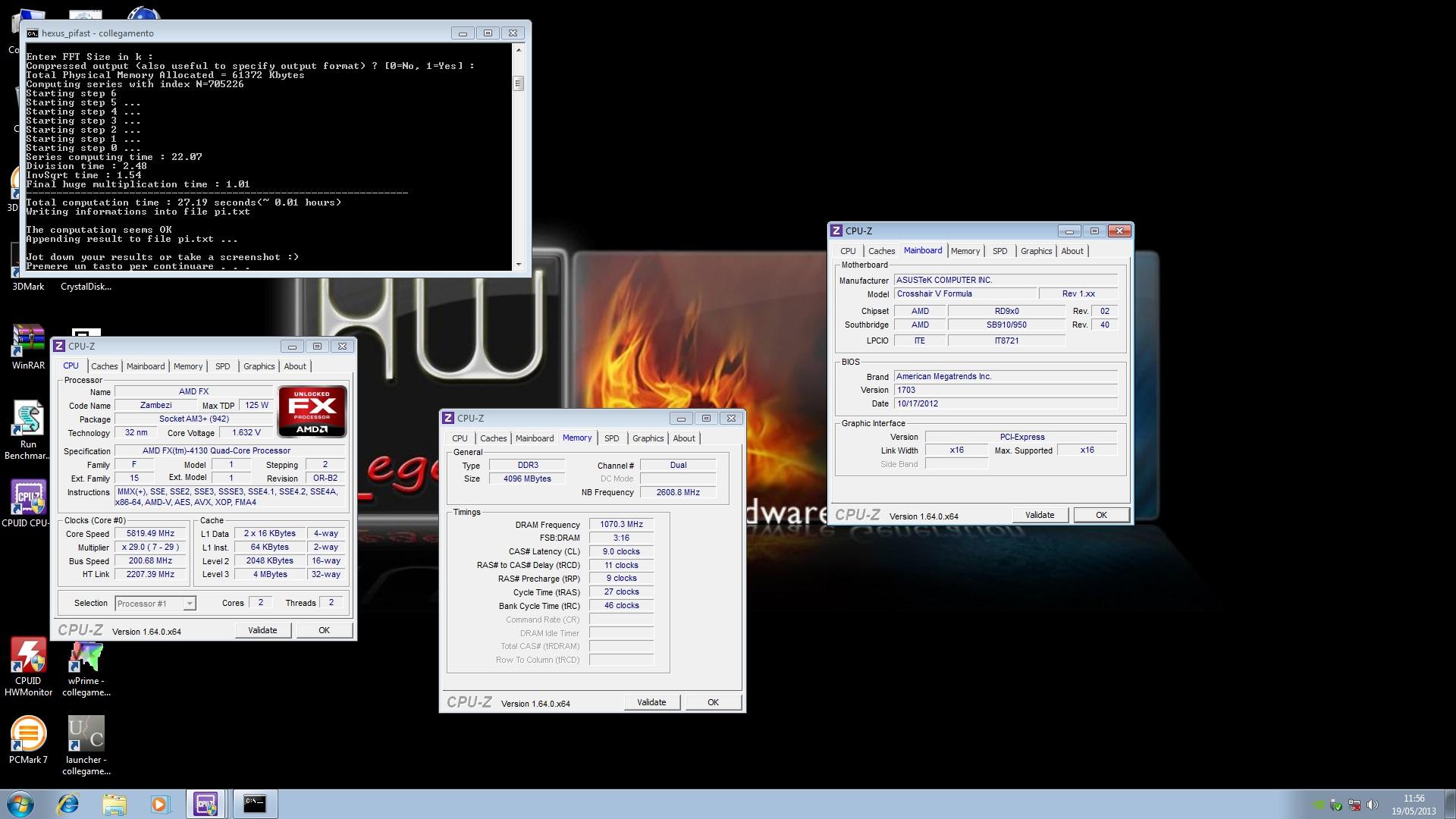Click the Multiplier value x 29.0
This screenshot has height=819, width=1456.
click(150, 548)
